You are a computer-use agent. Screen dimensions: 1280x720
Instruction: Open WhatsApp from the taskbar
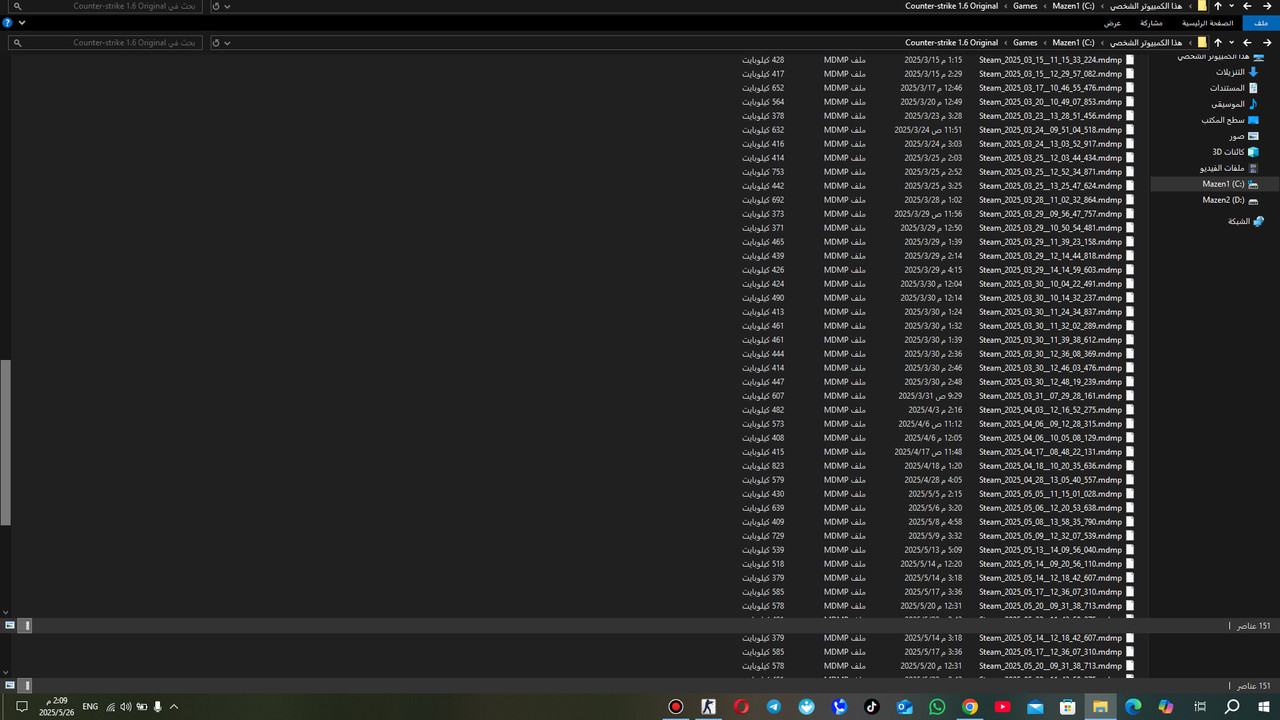pos(937,706)
